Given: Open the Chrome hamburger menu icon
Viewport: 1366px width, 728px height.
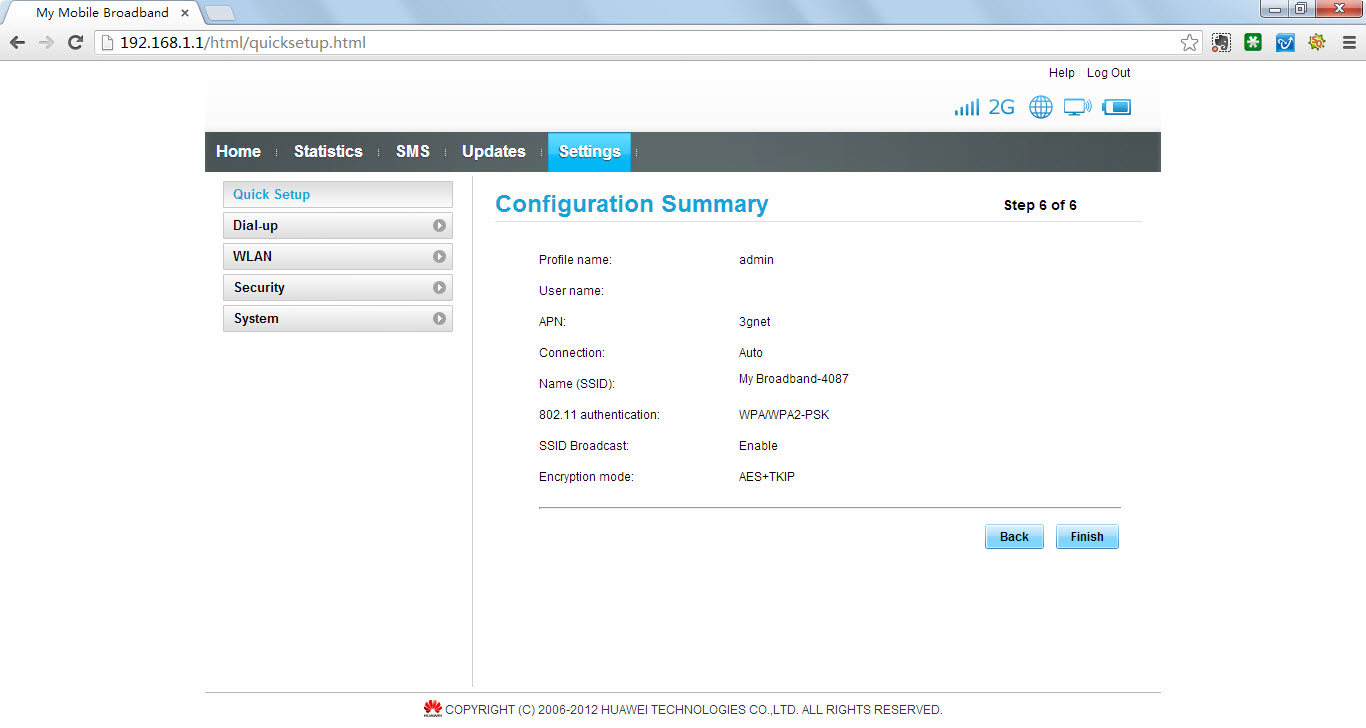Looking at the screenshot, I should tap(1348, 43).
